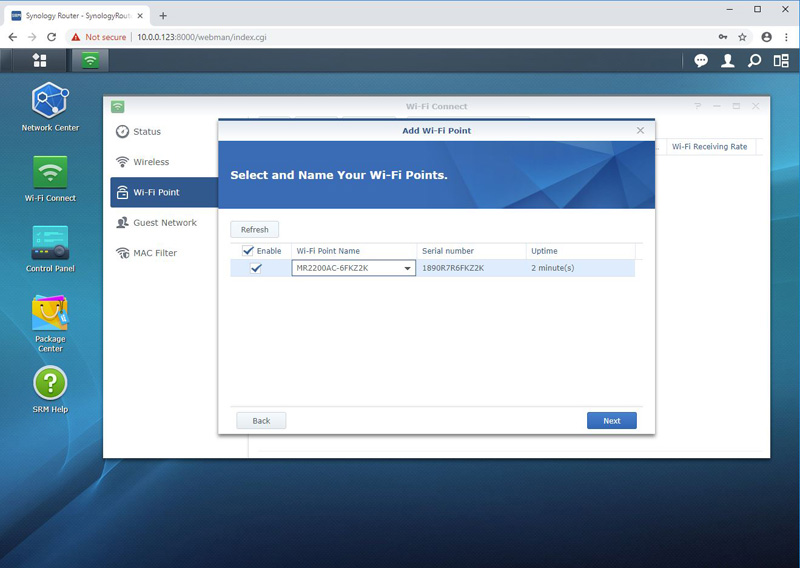Select the Status sidebar item
800x568 pixels.
coord(147,132)
